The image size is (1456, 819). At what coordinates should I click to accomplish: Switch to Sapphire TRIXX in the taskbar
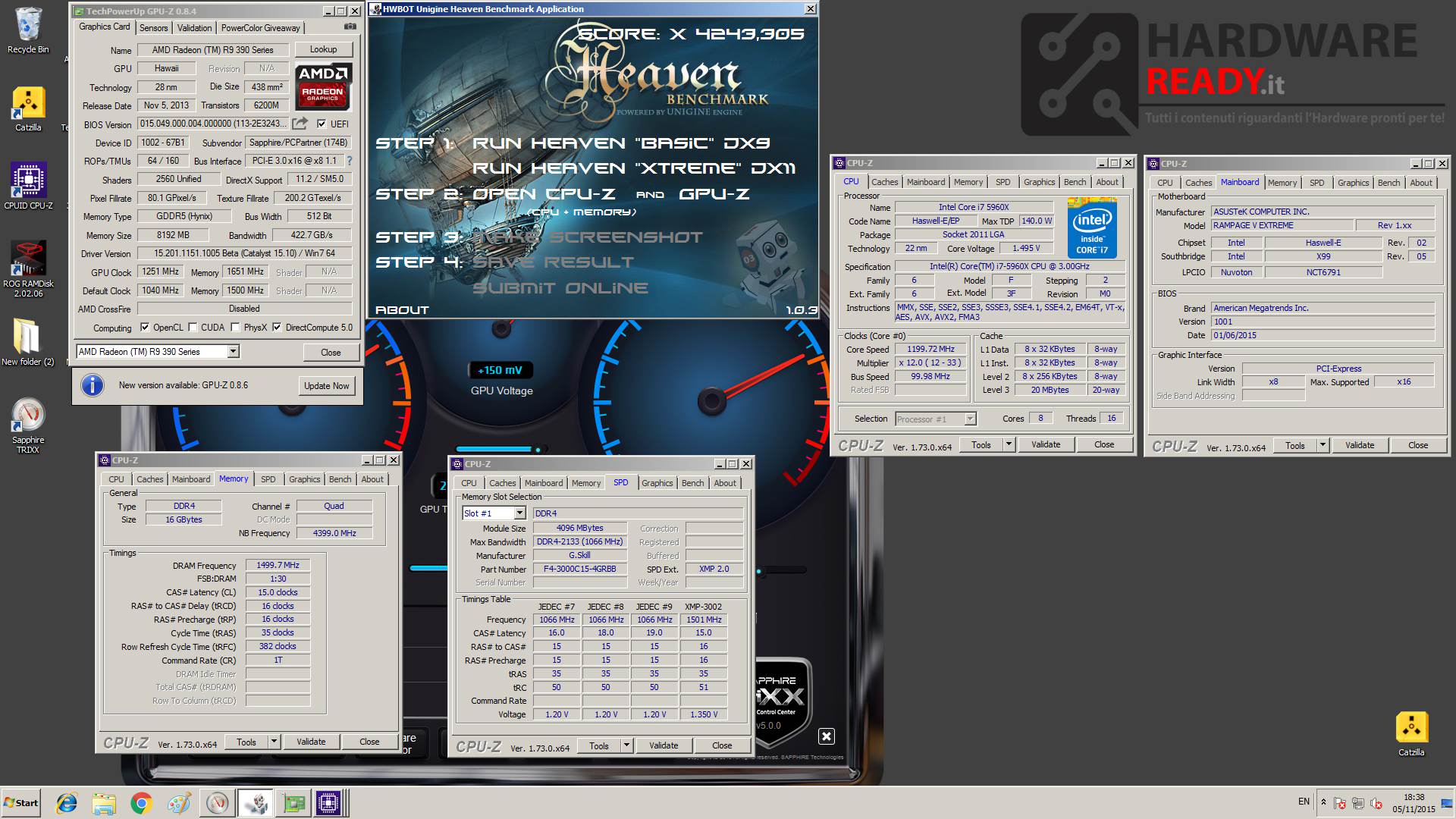point(218,802)
